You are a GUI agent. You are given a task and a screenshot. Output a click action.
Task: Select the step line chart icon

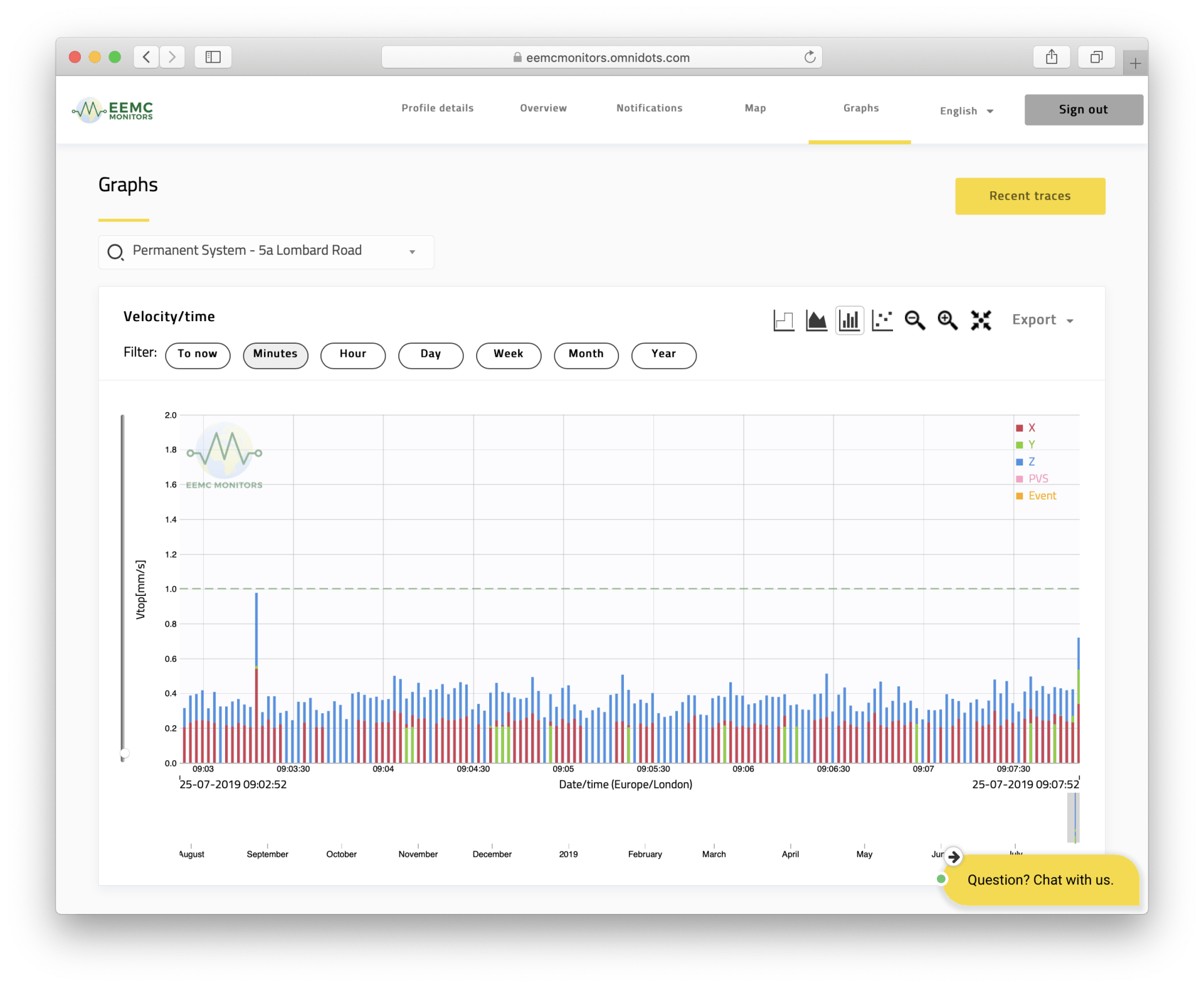[x=783, y=321]
